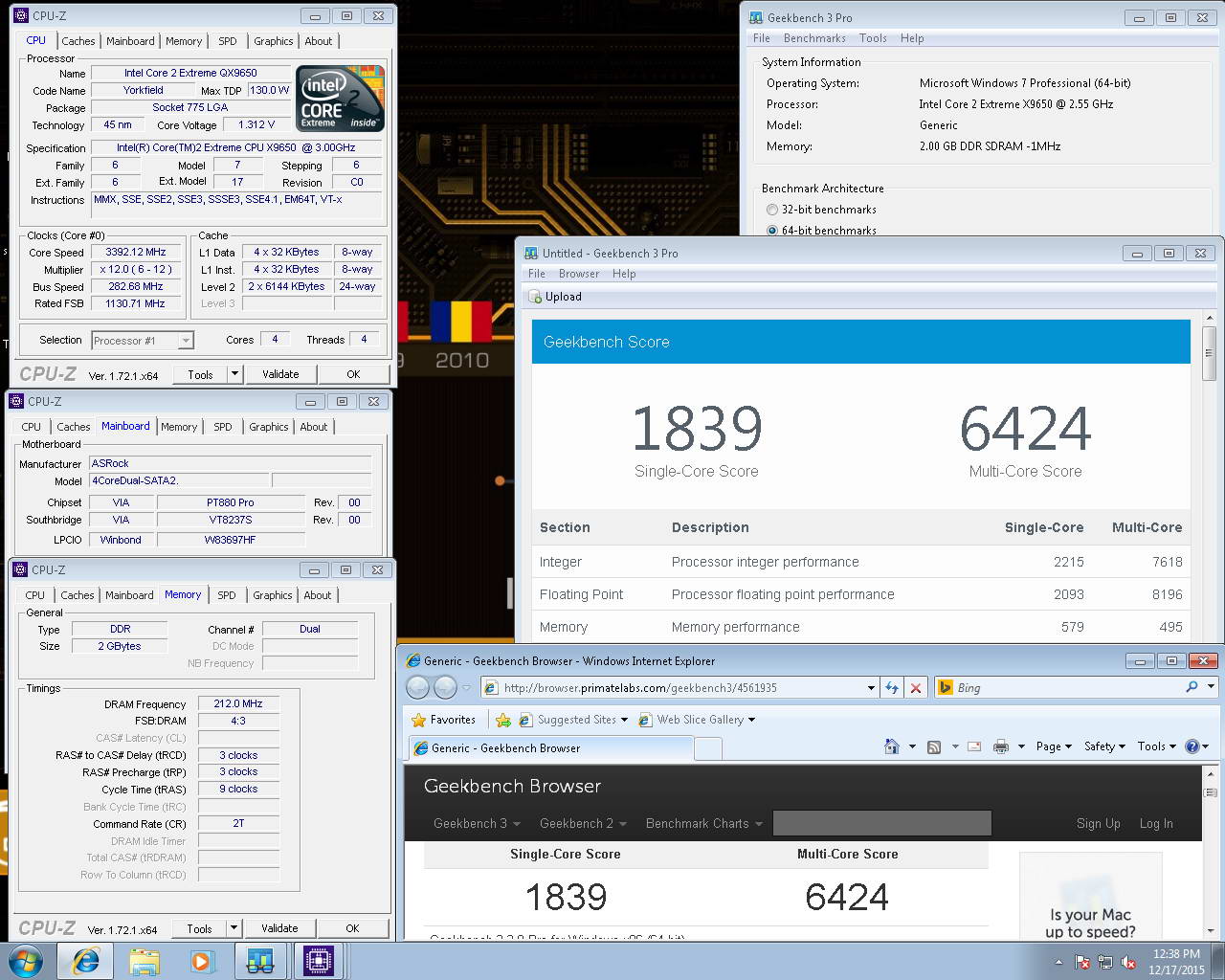Screen dimensions: 1225x980
Task: Select 64-bit benchmarks radio button
Action: [772, 231]
